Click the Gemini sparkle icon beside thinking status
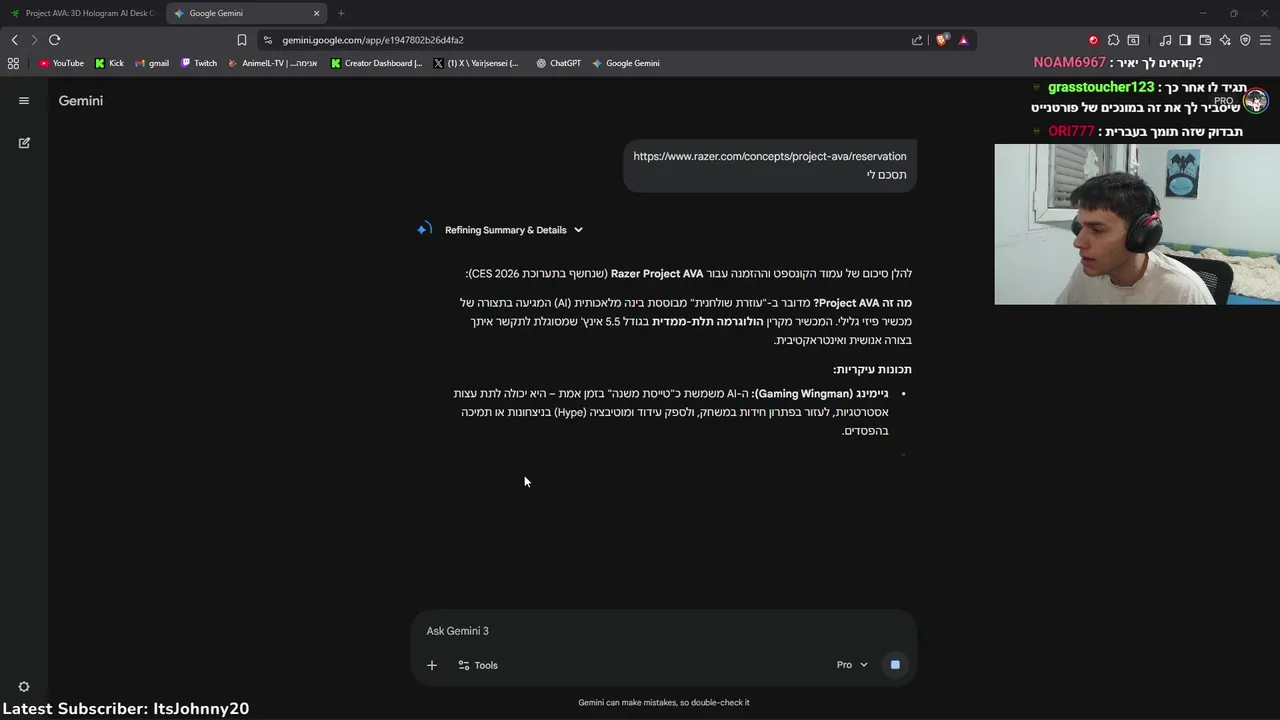The height and width of the screenshot is (720, 1280). (424, 229)
